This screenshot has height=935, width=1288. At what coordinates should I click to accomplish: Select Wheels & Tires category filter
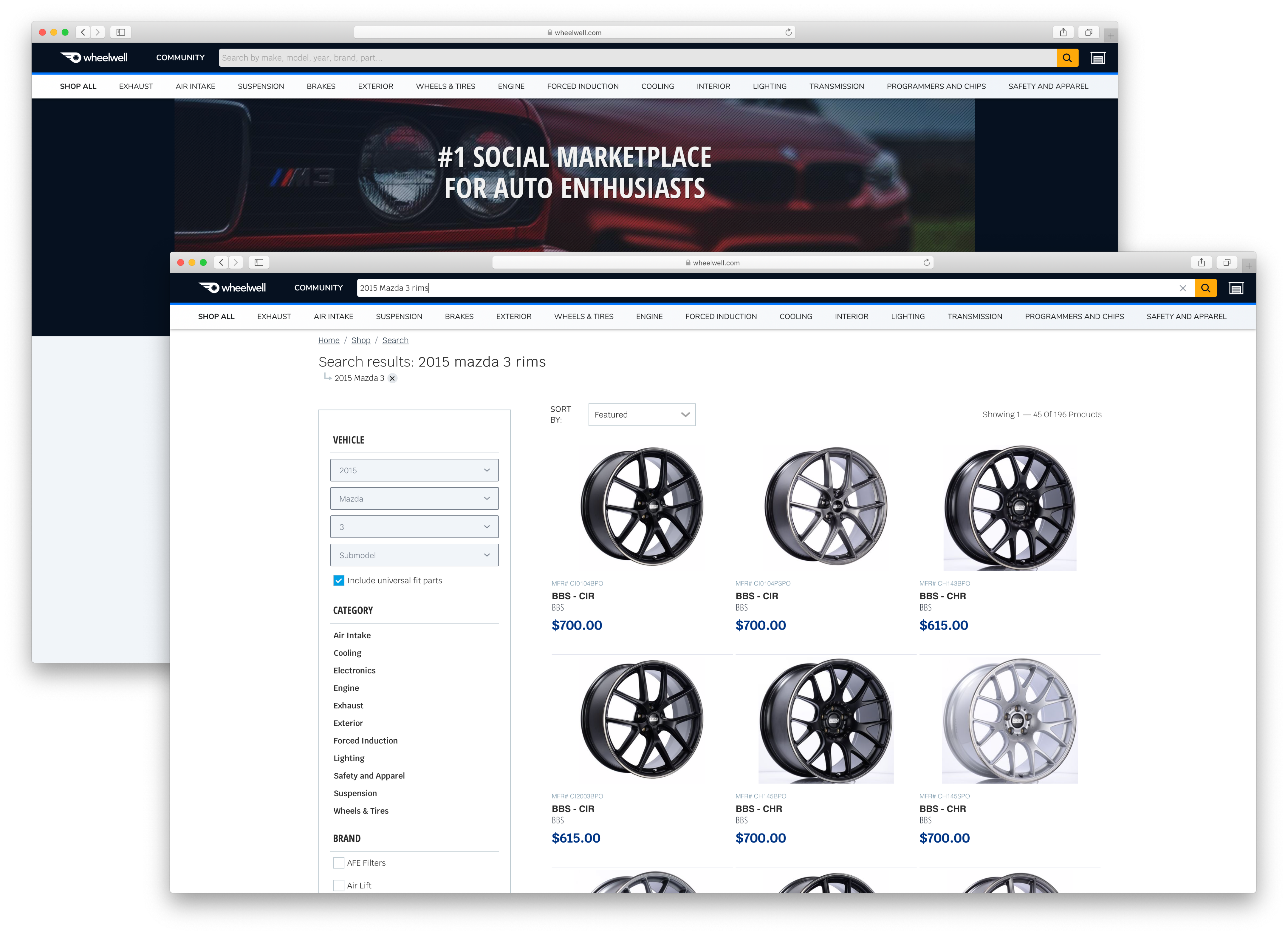361,811
